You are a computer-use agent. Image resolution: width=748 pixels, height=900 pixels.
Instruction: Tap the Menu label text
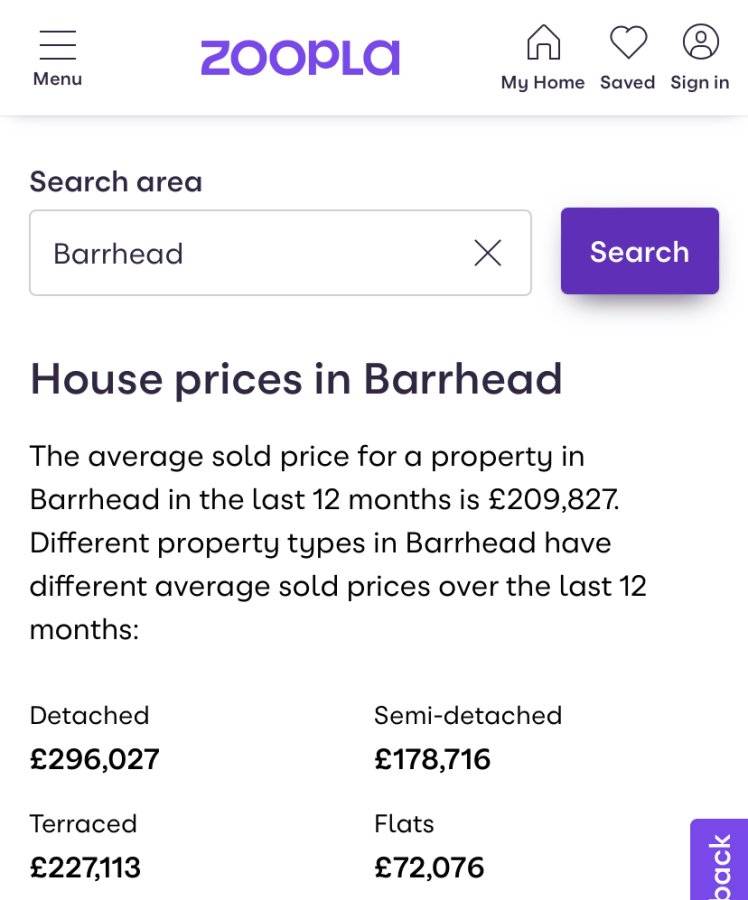click(57, 79)
